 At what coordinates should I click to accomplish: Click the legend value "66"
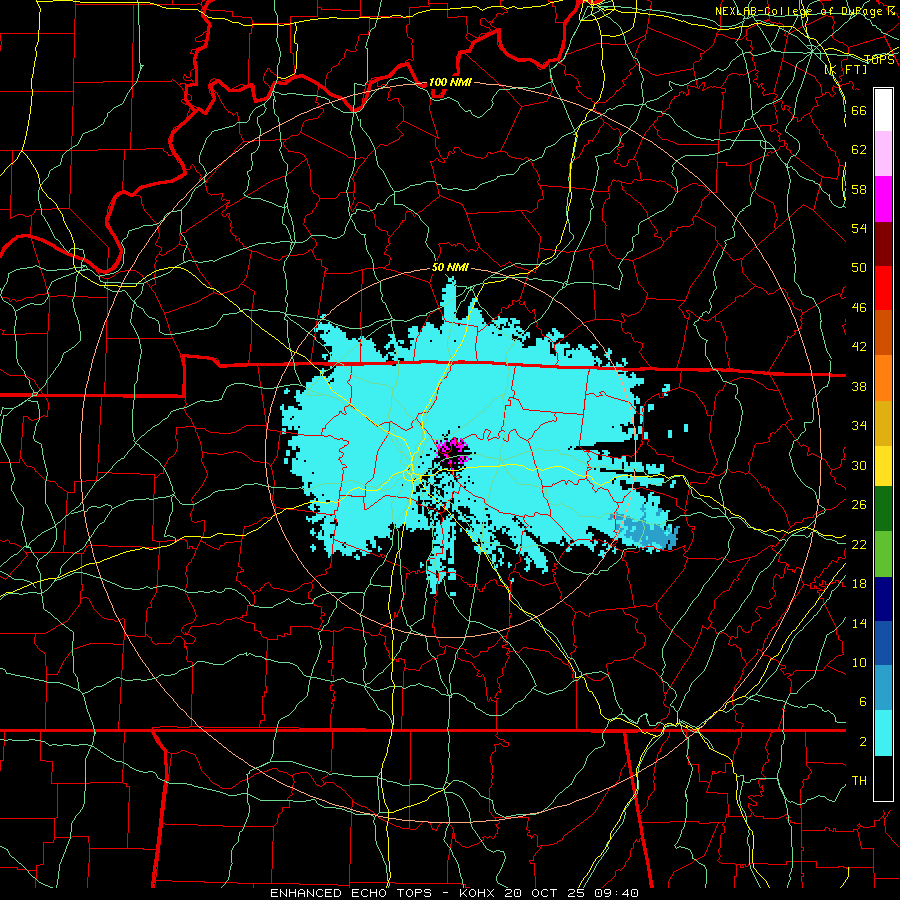[859, 110]
